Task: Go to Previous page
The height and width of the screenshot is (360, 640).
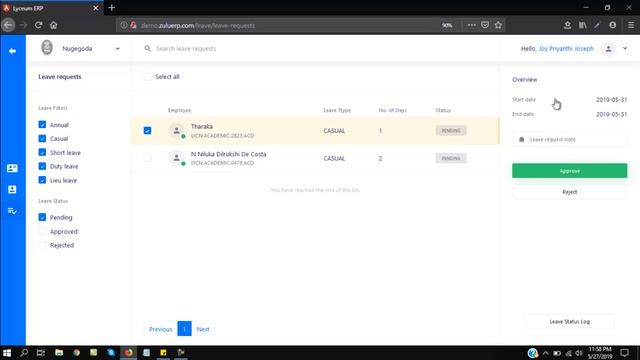Action: [x=160, y=329]
